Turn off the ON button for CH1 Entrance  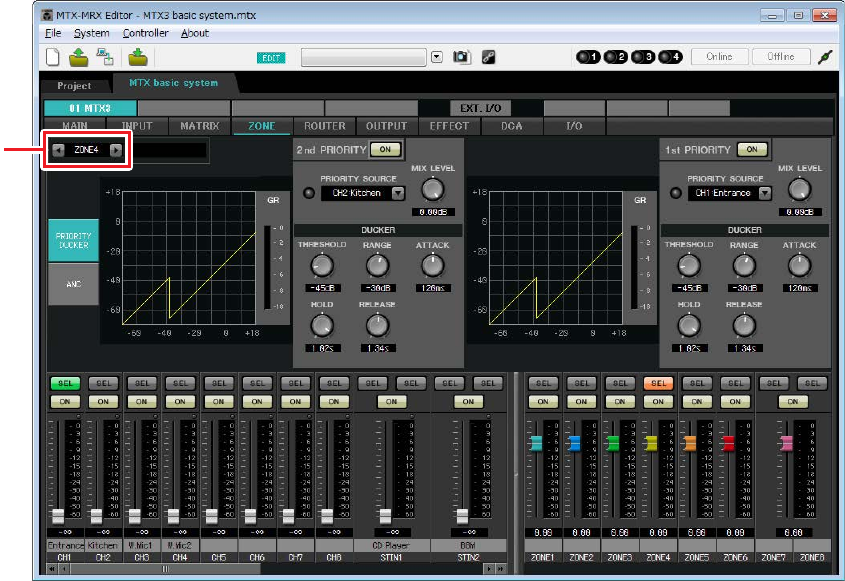63,401
